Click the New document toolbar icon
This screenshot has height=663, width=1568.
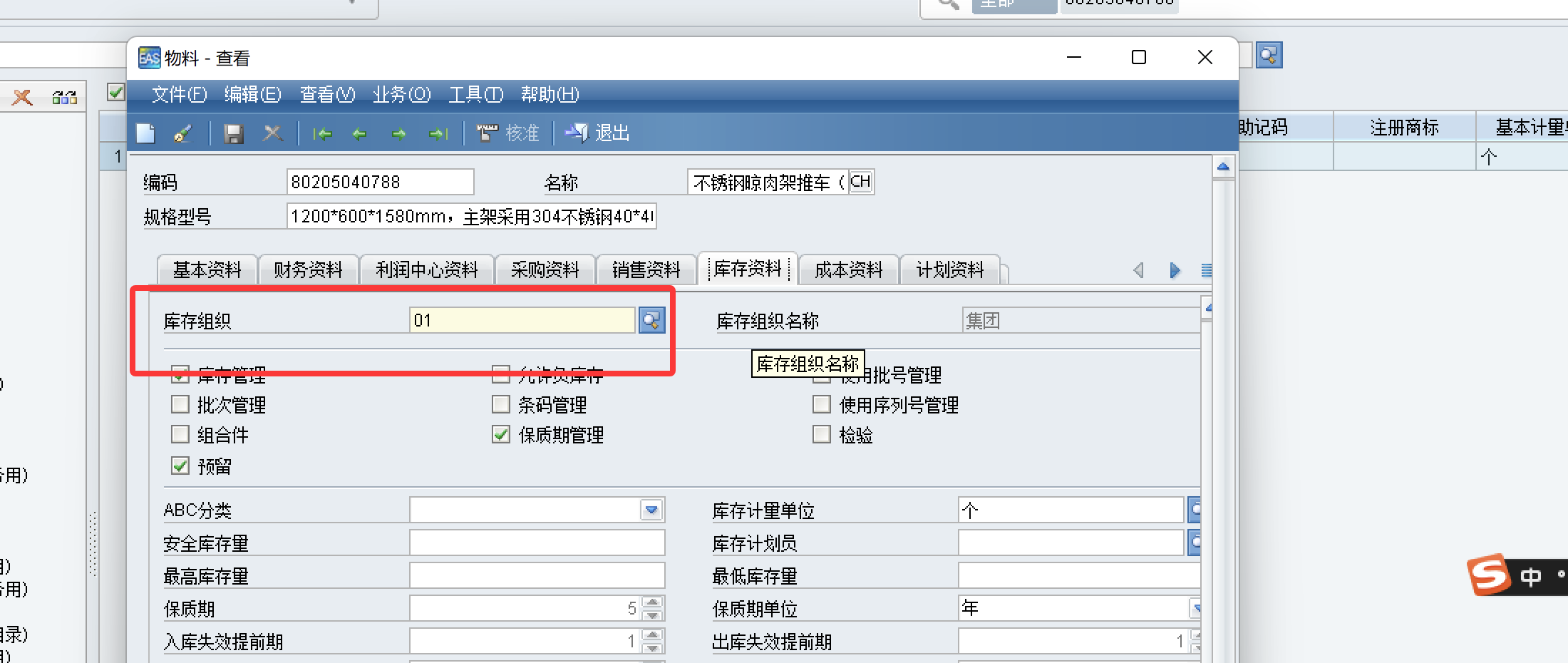click(x=146, y=133)
